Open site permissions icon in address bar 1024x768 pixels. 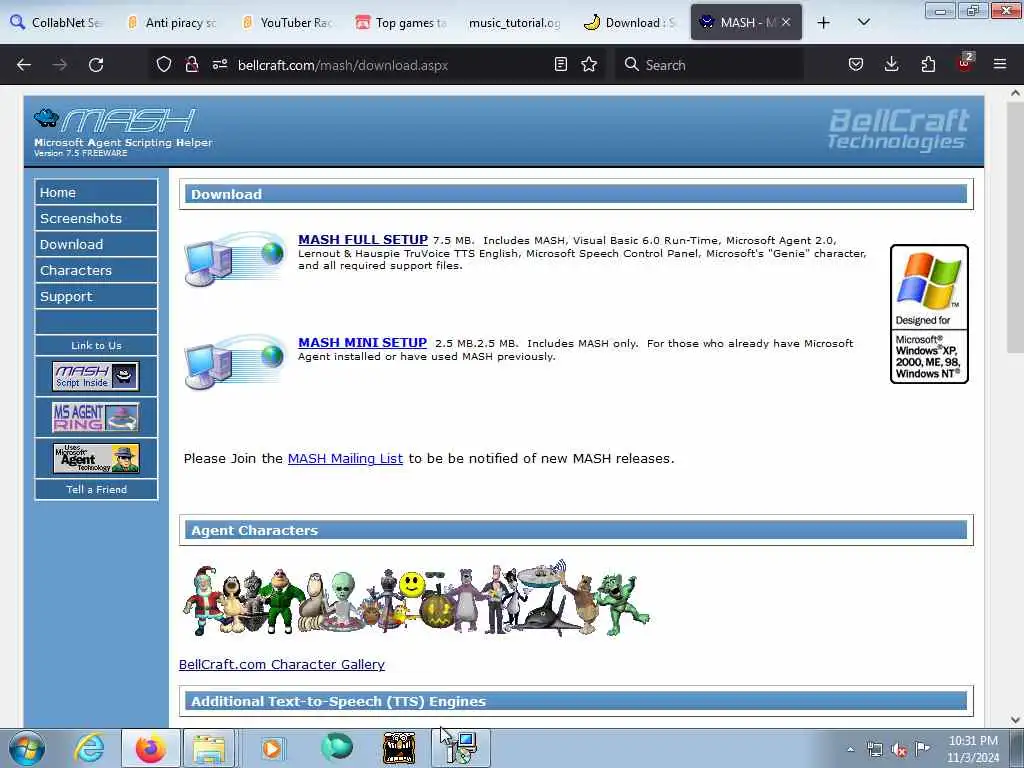click(219, 65)
